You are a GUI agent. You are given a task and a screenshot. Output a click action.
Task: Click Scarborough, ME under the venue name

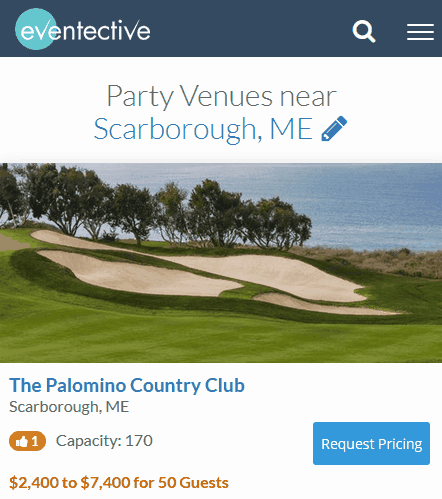(x=69, y=407)
